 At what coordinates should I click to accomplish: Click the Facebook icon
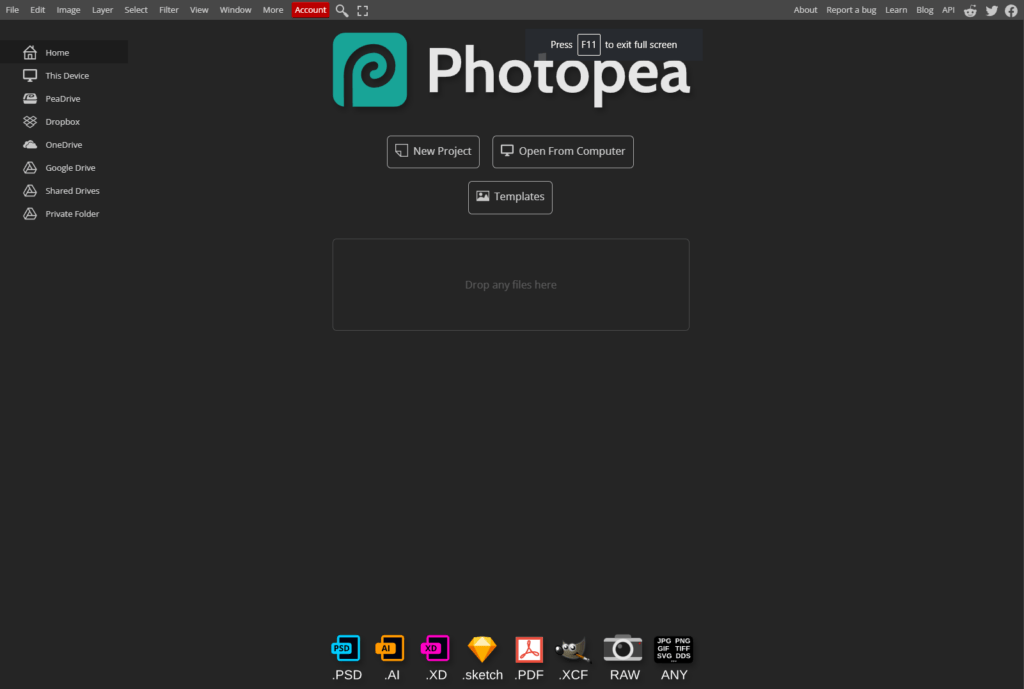click(1012, 10)
